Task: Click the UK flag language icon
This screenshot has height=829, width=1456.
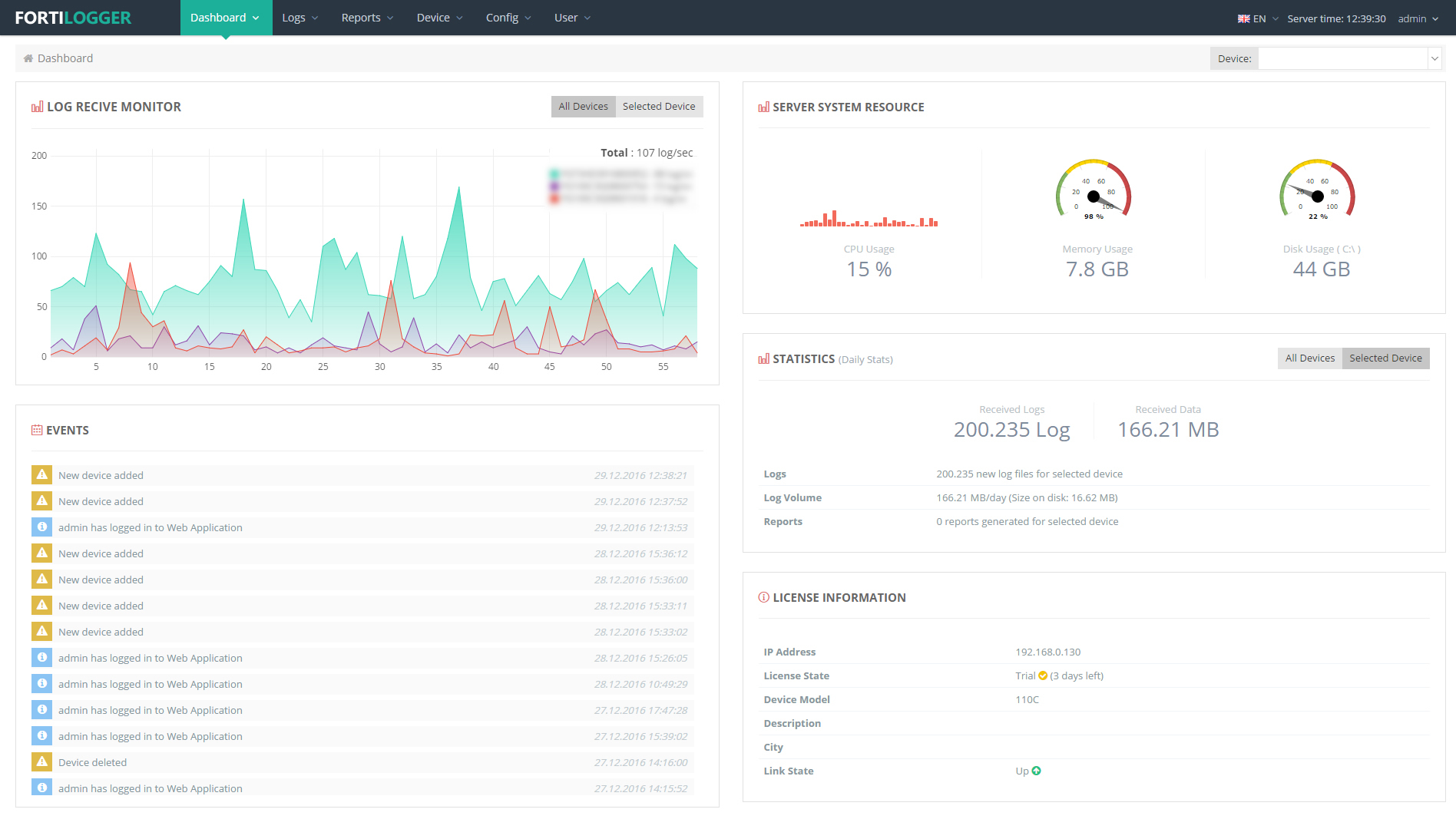Action: (x=1243, y=18)
